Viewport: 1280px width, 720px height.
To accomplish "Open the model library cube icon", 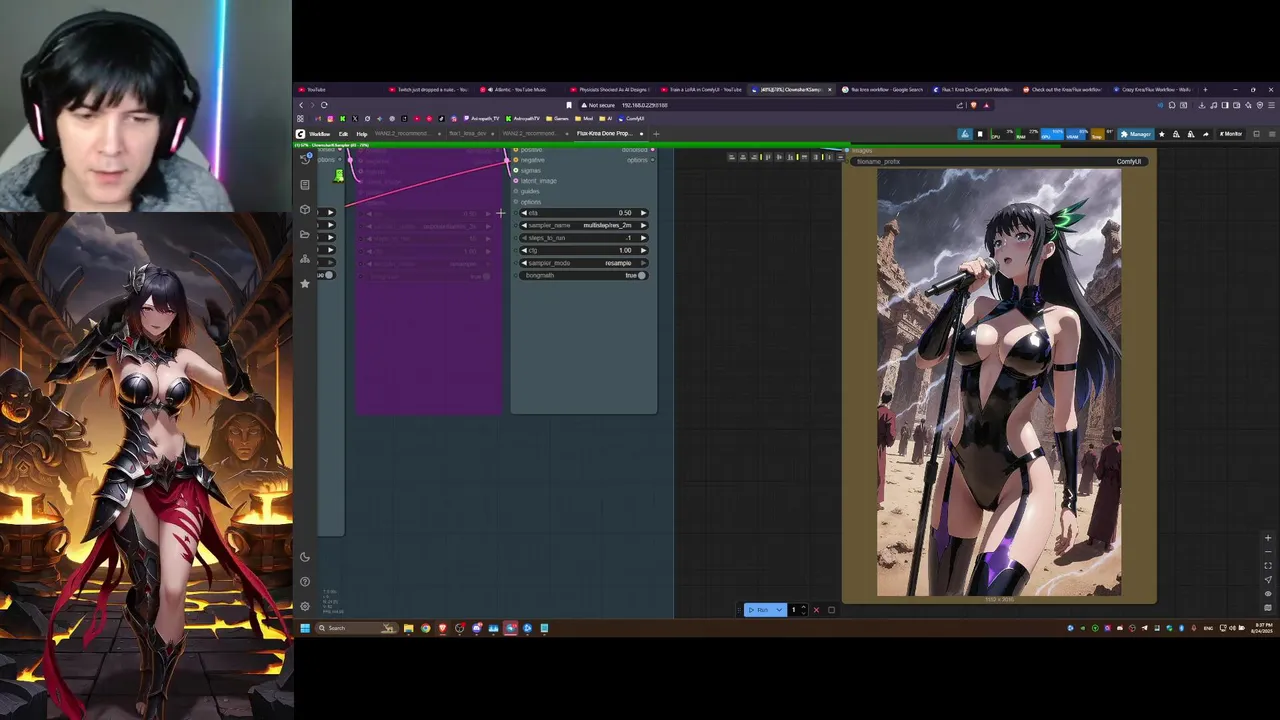I will [305, 209].
